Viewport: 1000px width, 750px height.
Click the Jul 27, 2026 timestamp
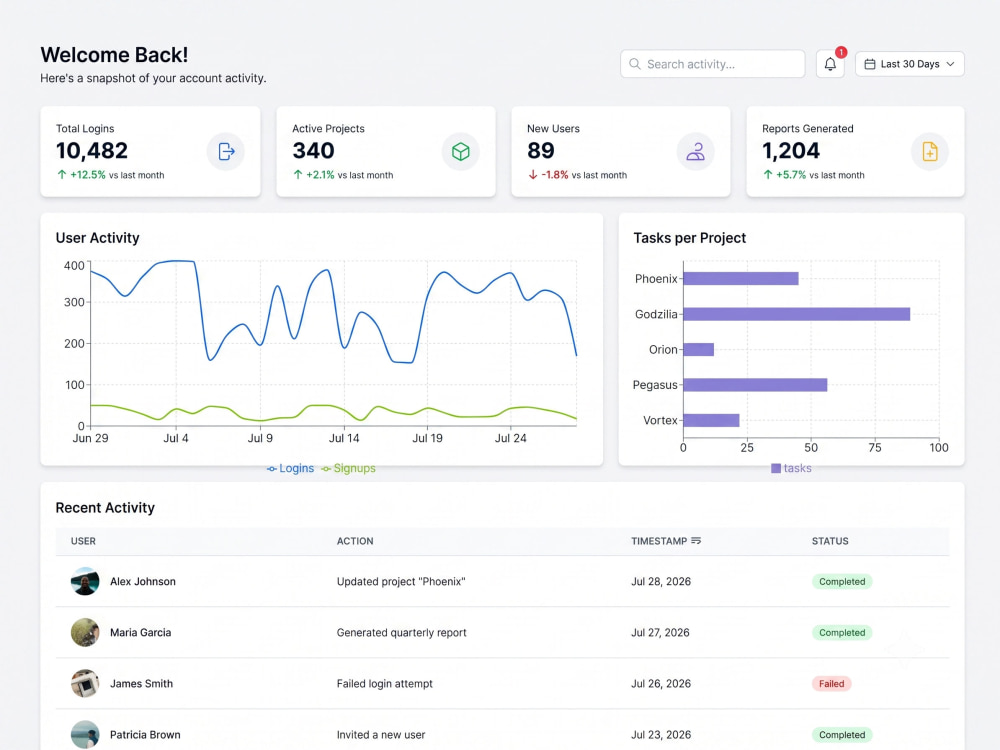click(660, 632)
